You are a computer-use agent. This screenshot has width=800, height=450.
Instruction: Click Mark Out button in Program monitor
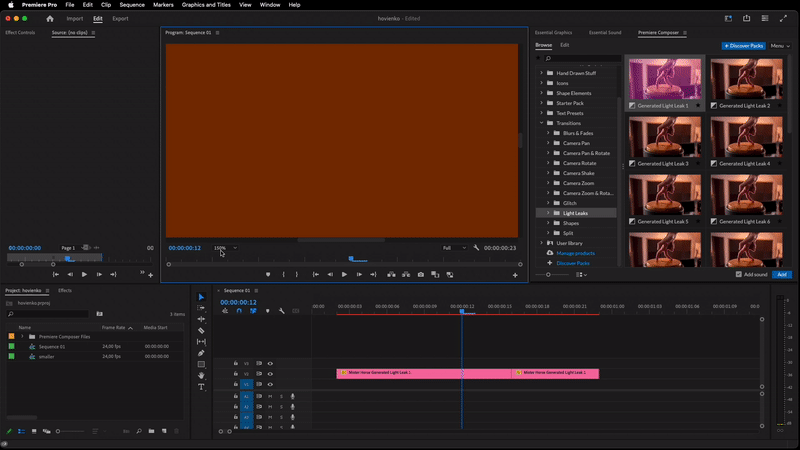pyautogui.click(x=296, y=274)
